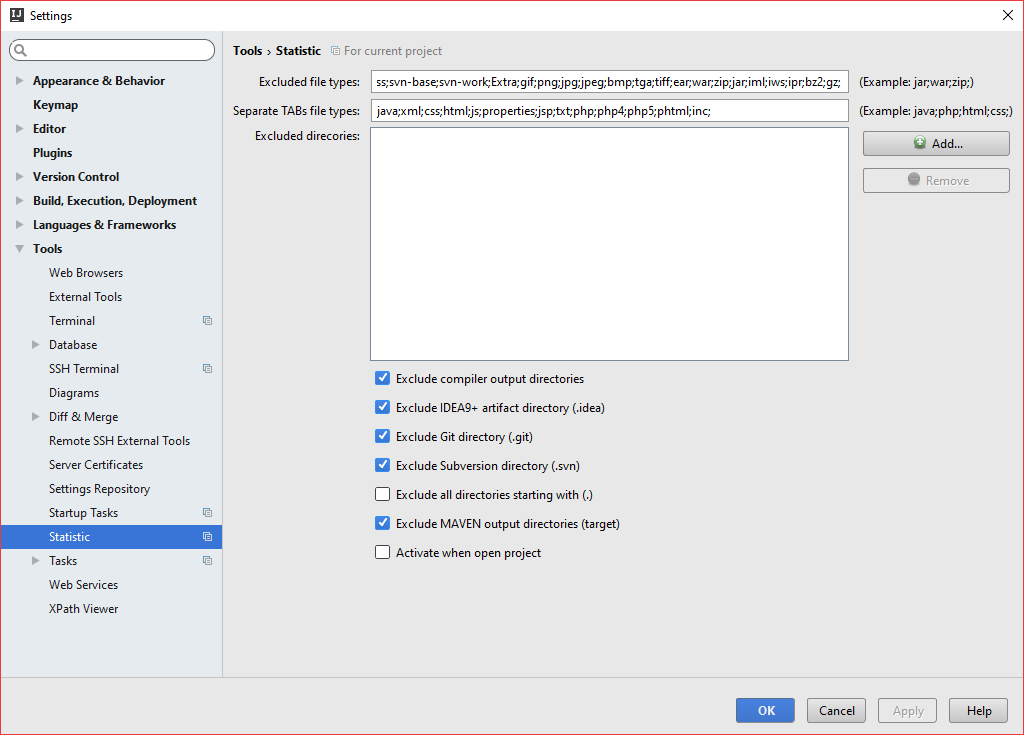Expand the Tasks node arrow
The image size is (1024, 735).
(35, 561)
